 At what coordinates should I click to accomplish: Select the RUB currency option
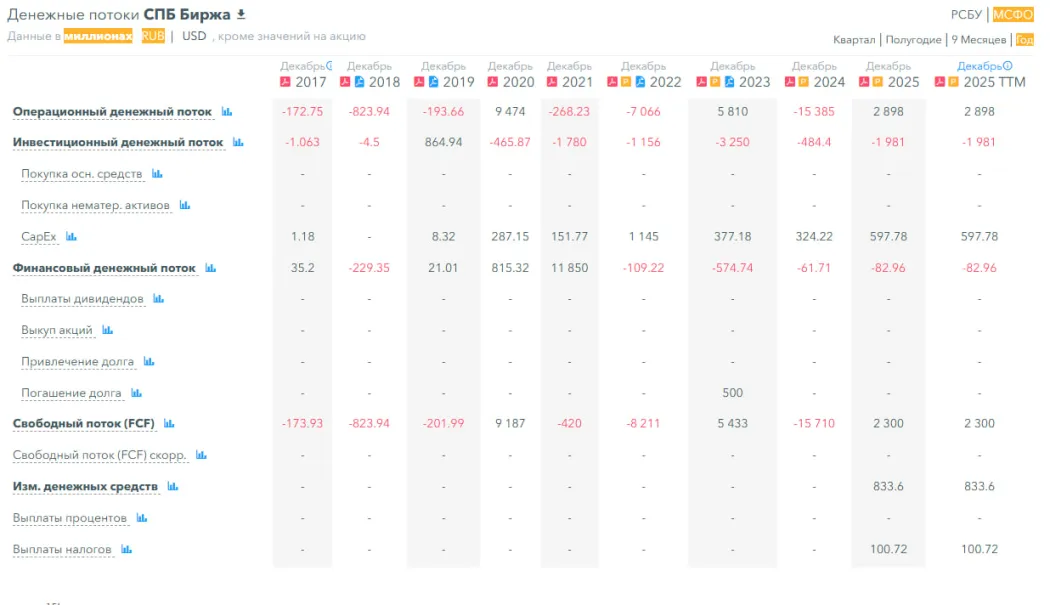(x=153, y=36)
